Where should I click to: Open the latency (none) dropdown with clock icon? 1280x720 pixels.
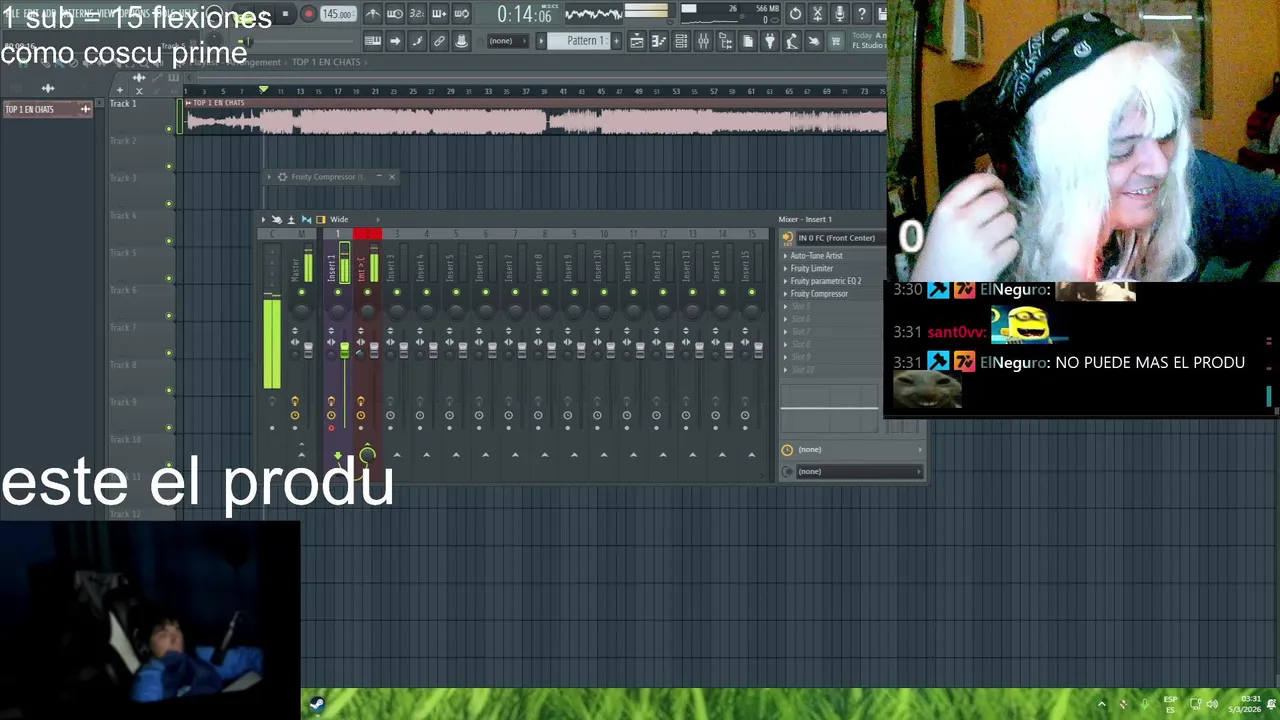852,450
